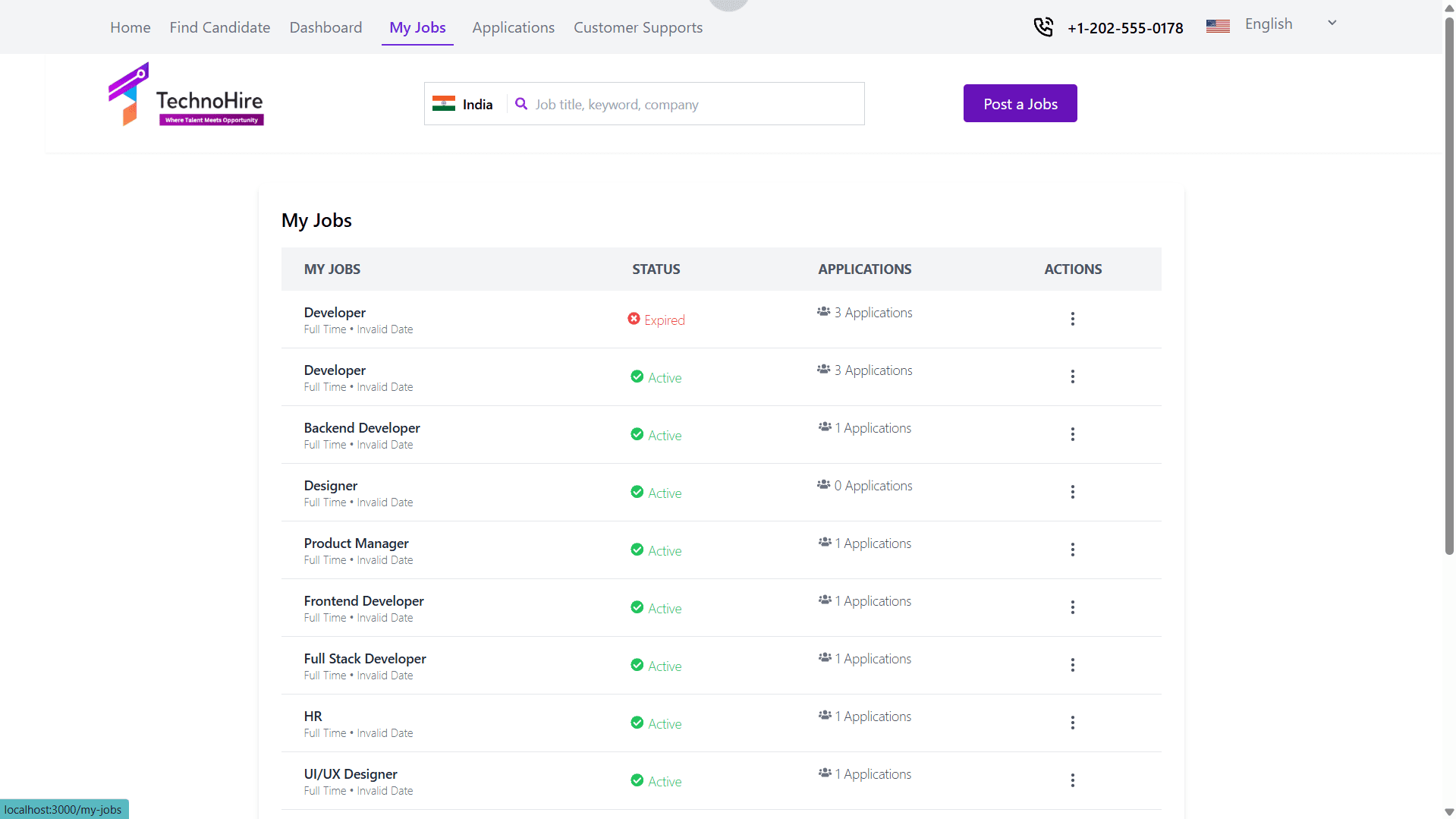Click applicants people icon for UI/UX Designer
The image size is (1456, 819).
point(825,773)
